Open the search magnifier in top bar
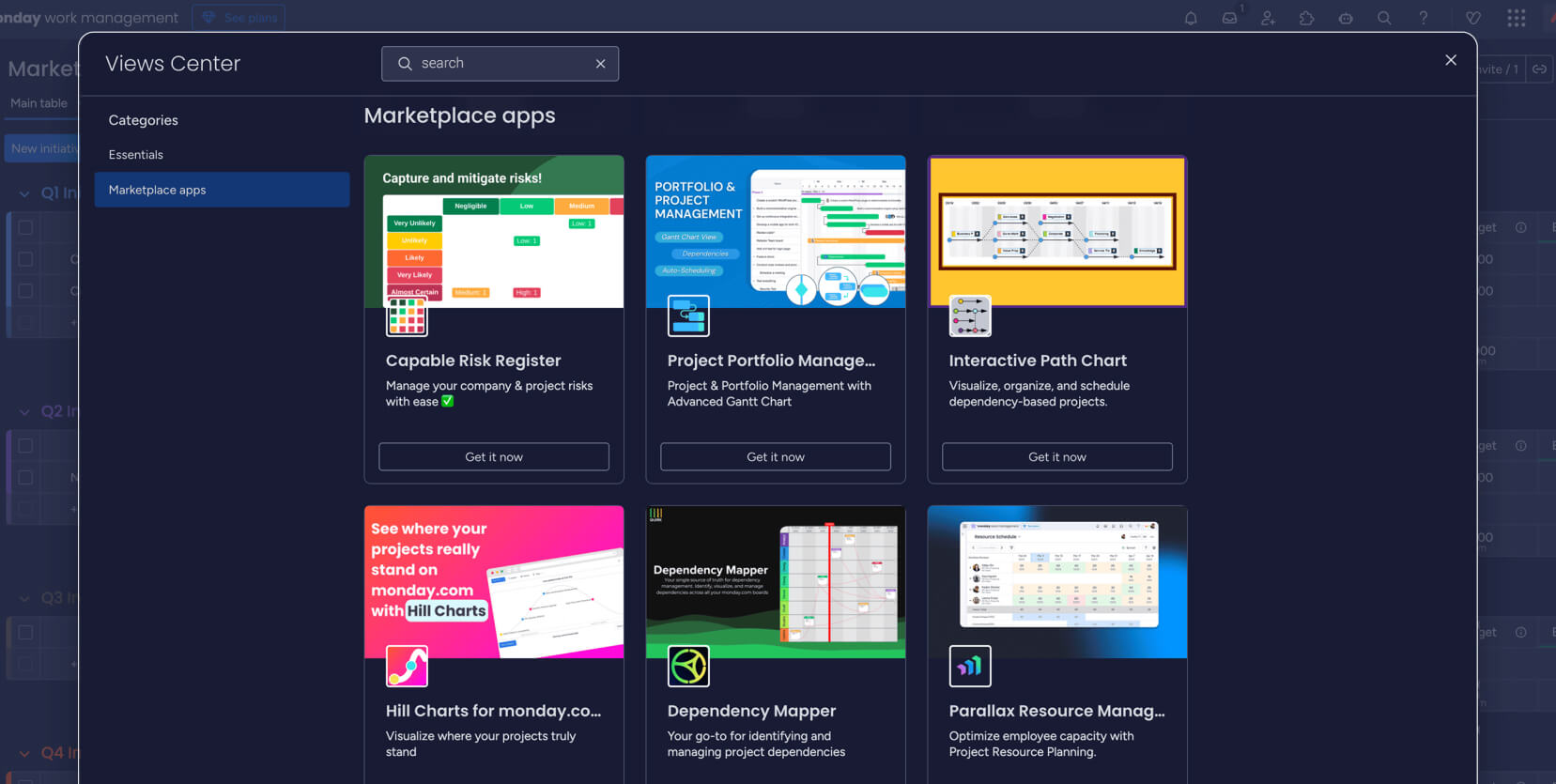This screenshot has width=1556, height=784. [1384, 18]
